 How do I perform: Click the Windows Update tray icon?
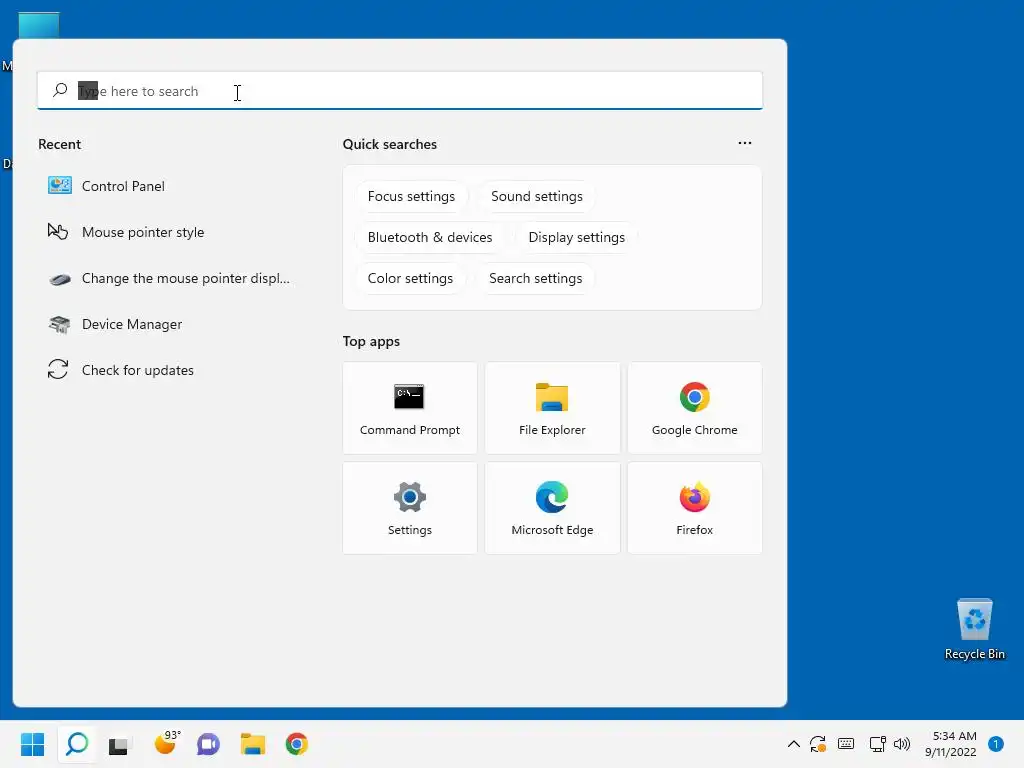coord(818,744)
